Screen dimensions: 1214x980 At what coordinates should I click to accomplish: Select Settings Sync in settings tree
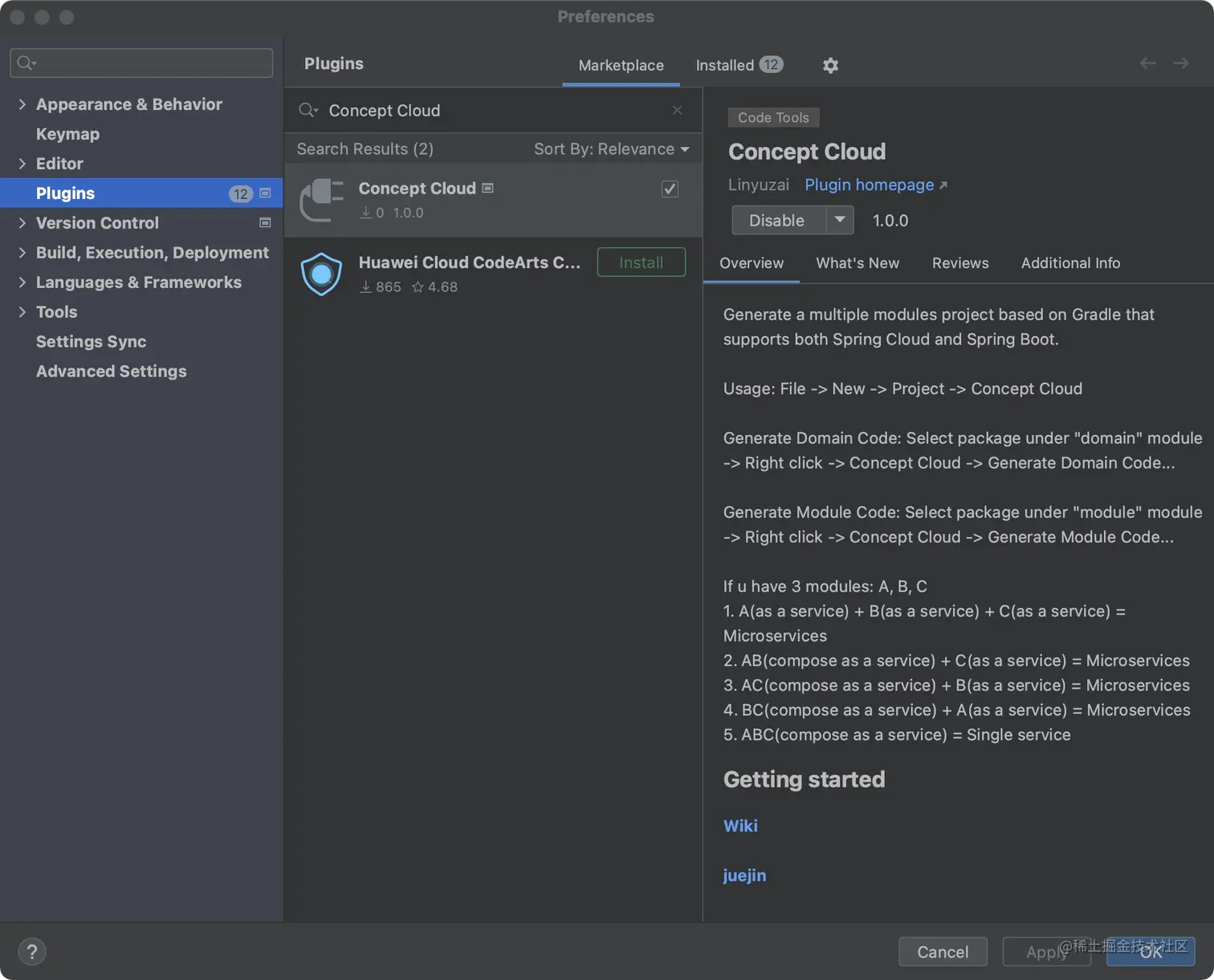141,342
